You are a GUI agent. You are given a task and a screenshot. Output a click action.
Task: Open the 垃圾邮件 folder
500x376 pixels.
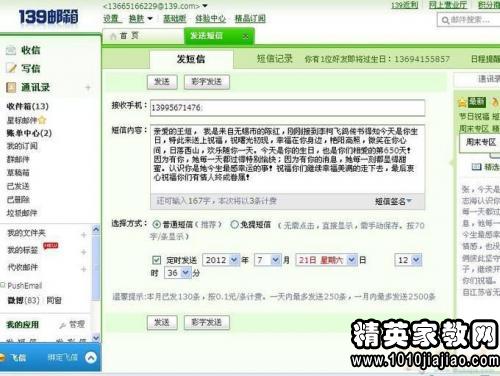coord(22,213)
